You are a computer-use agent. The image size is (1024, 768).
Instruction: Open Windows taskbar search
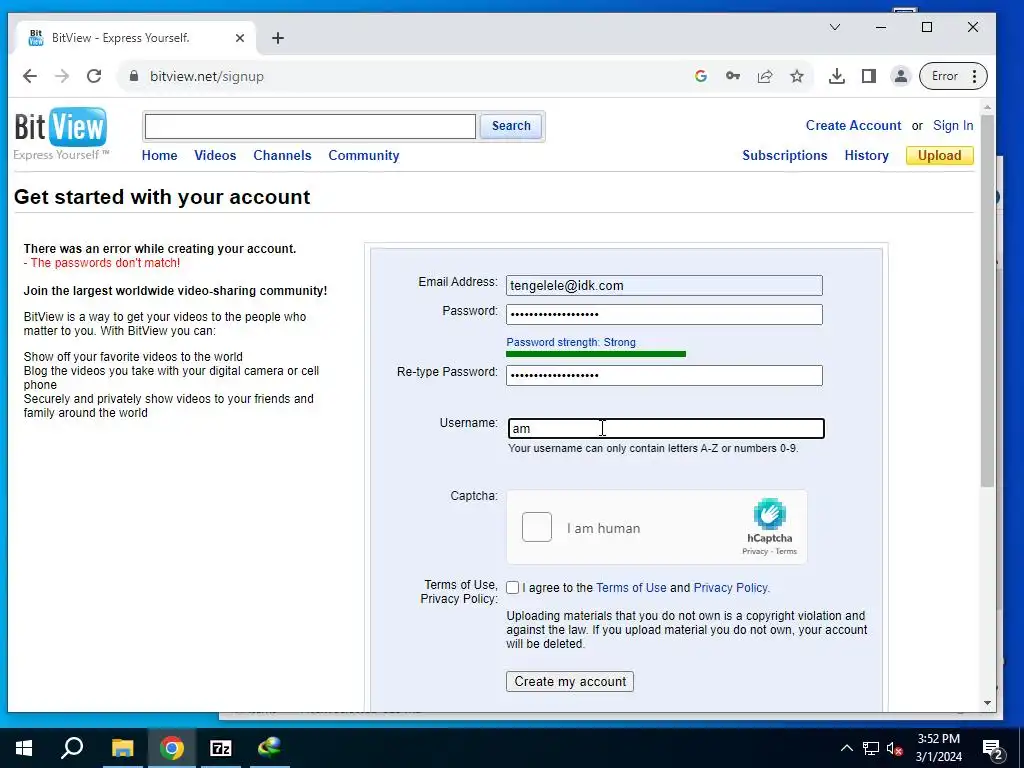(72, 748)
